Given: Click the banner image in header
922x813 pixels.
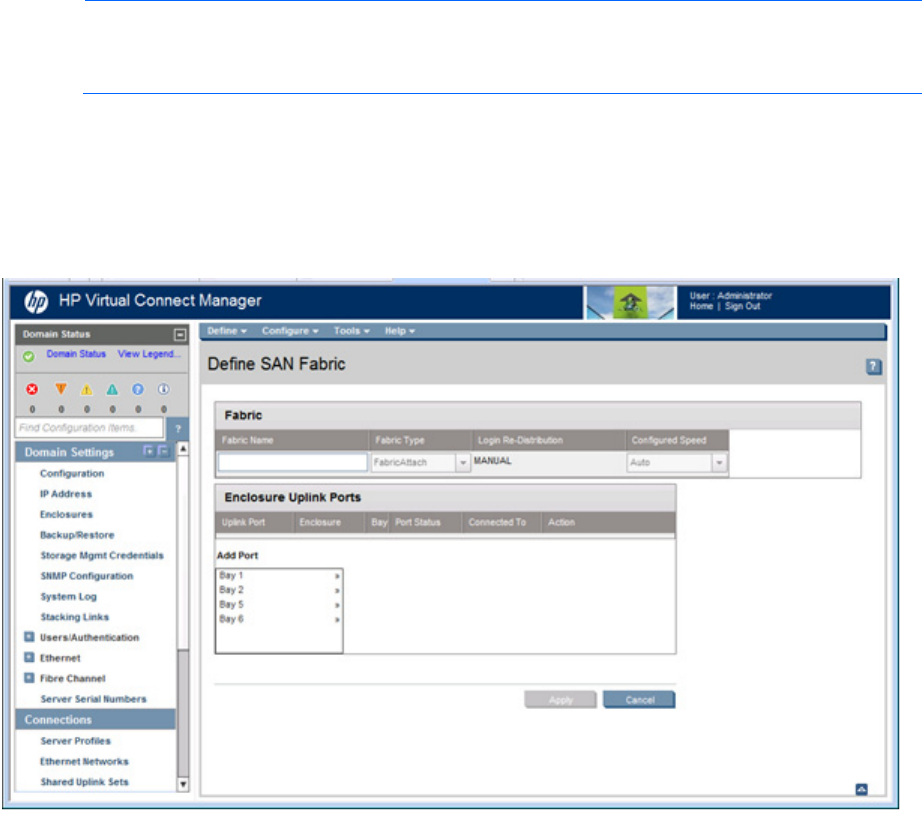Looking at the screenshot, I should point(630,303).
